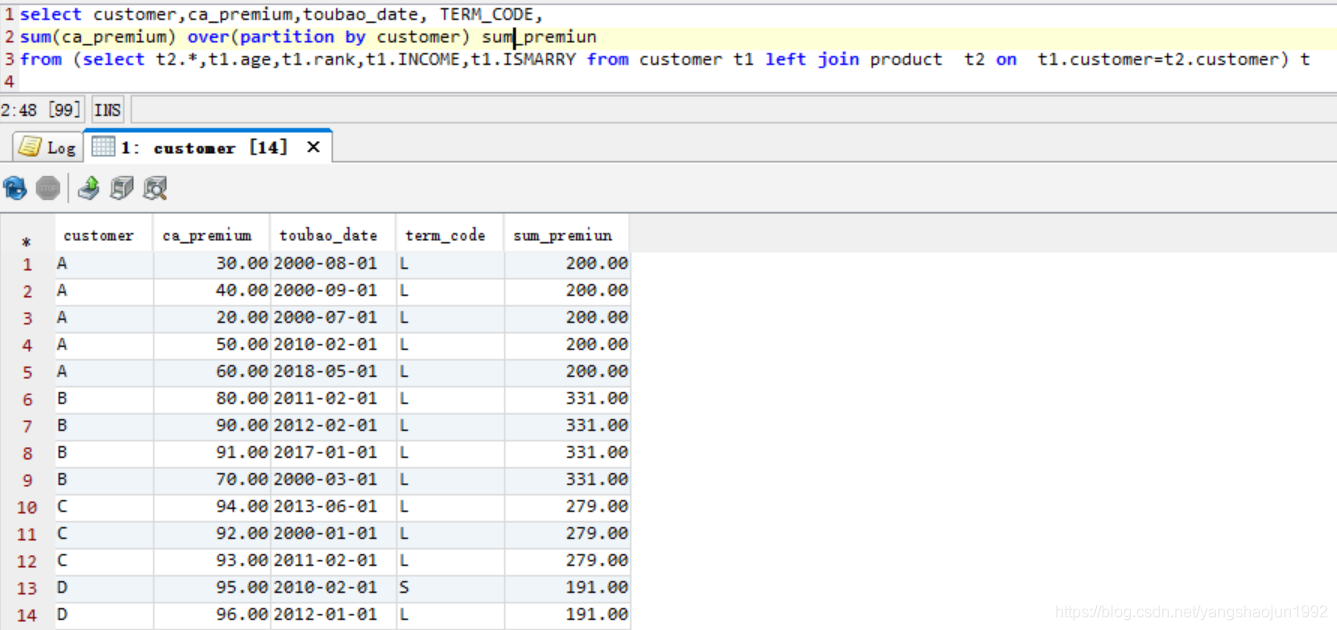Switch to the Log tab

[47, 147]
